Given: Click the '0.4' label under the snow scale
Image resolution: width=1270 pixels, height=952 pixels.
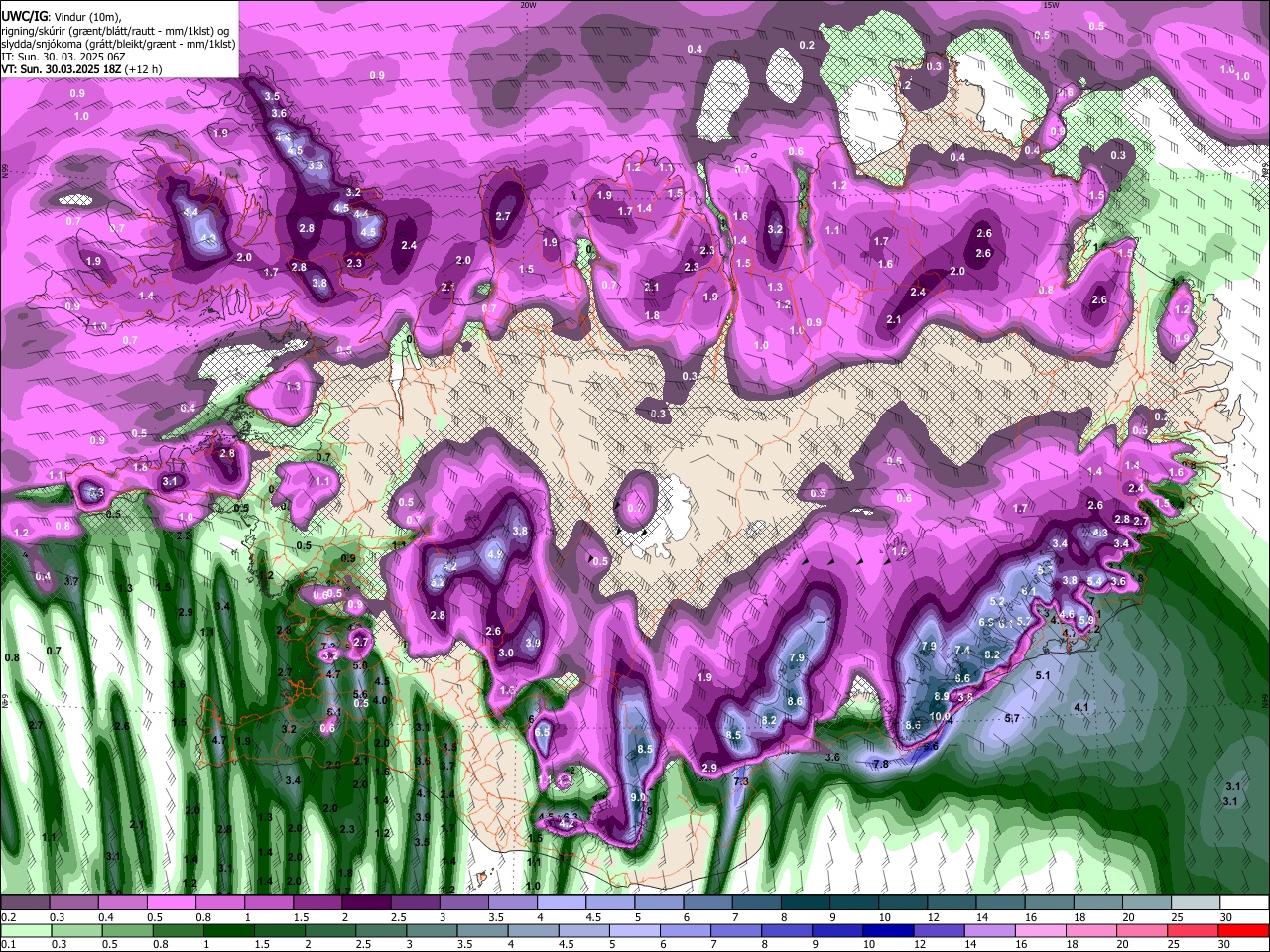Looking at the screenshot, I should click(105, 917).
